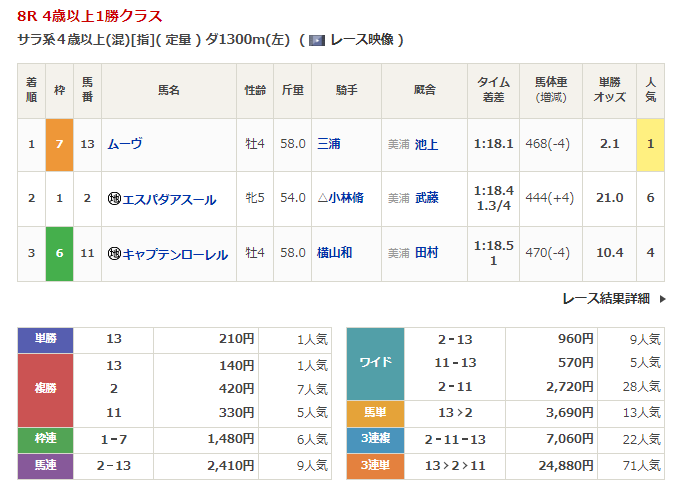Select the キャプテンローレル horse name link
This screenshot has width=682, height=487.
175,254
